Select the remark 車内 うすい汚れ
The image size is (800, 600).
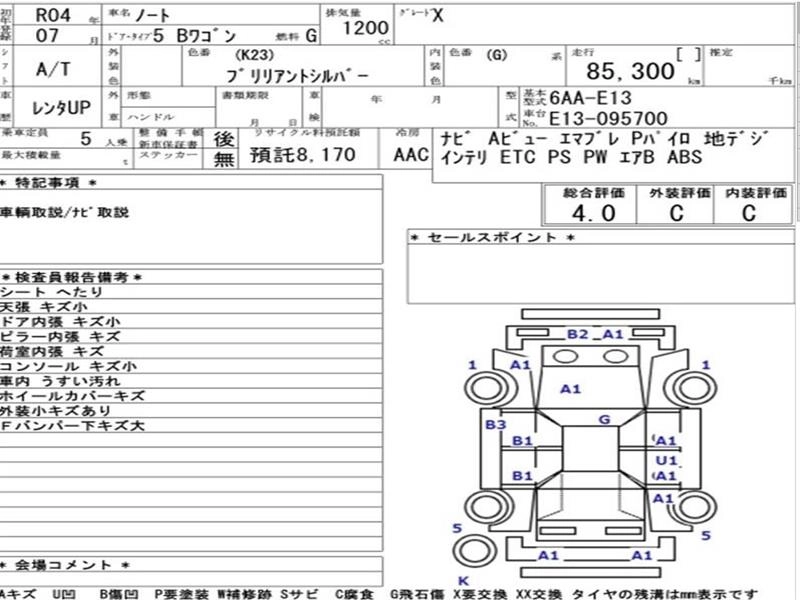click(60, 381)
